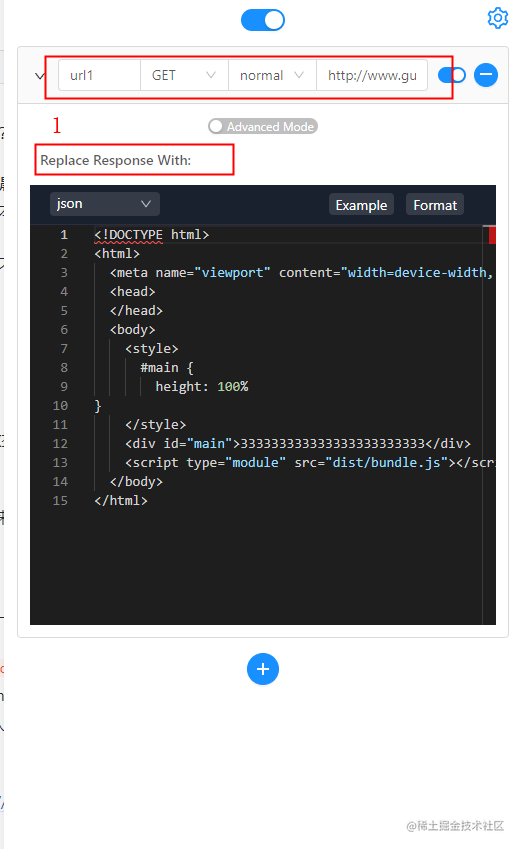Click the 'Replace Response With:' label
521x849 pixels.
(x=115, y=160)
